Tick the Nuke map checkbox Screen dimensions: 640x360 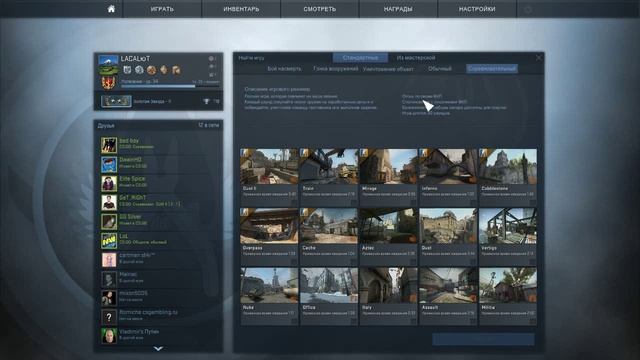tap(294, 322)
